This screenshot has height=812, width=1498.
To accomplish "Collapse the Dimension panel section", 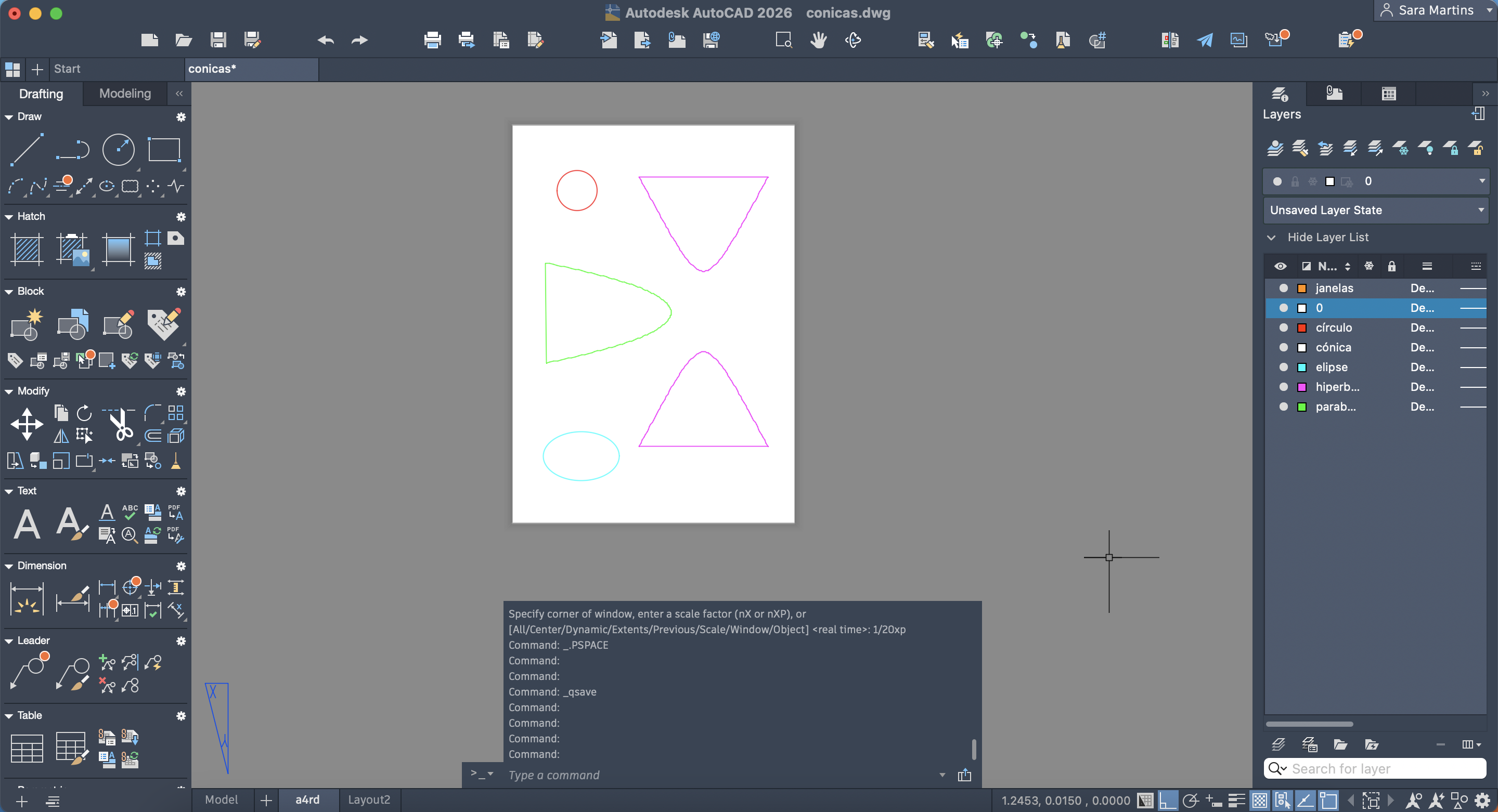I will (9, 566).
